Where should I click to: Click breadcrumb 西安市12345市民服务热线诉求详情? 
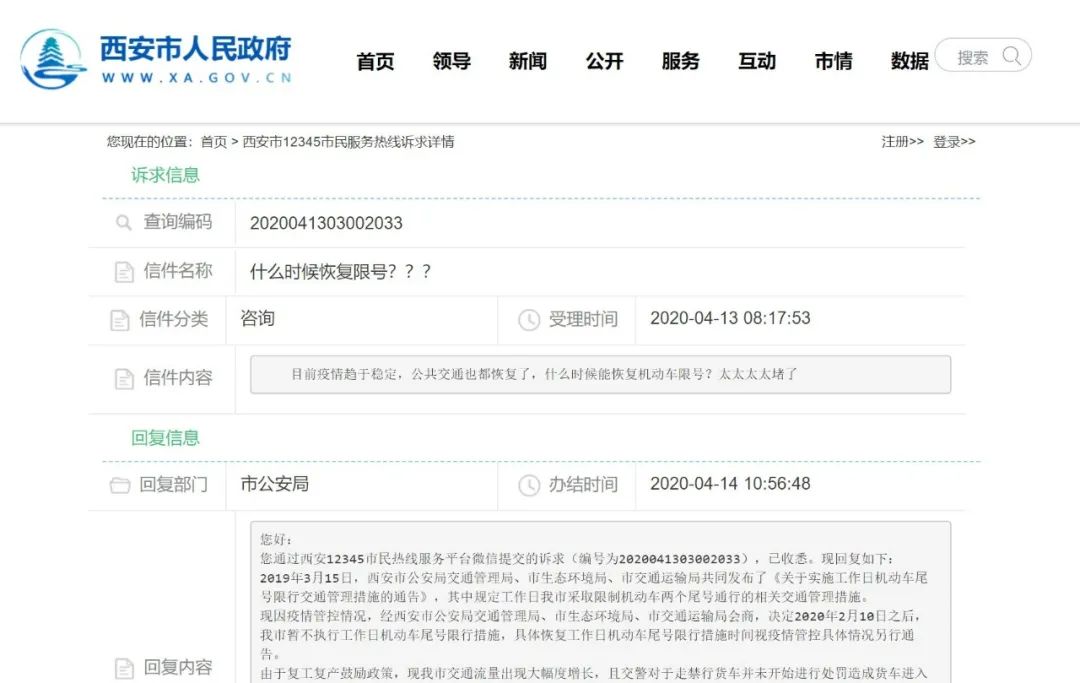(x=349, y=142)
